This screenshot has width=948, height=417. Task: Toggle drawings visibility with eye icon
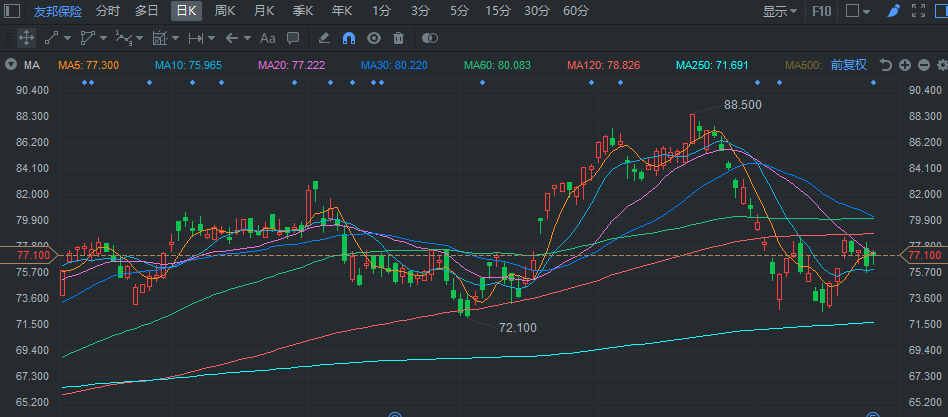coord(374,38)
